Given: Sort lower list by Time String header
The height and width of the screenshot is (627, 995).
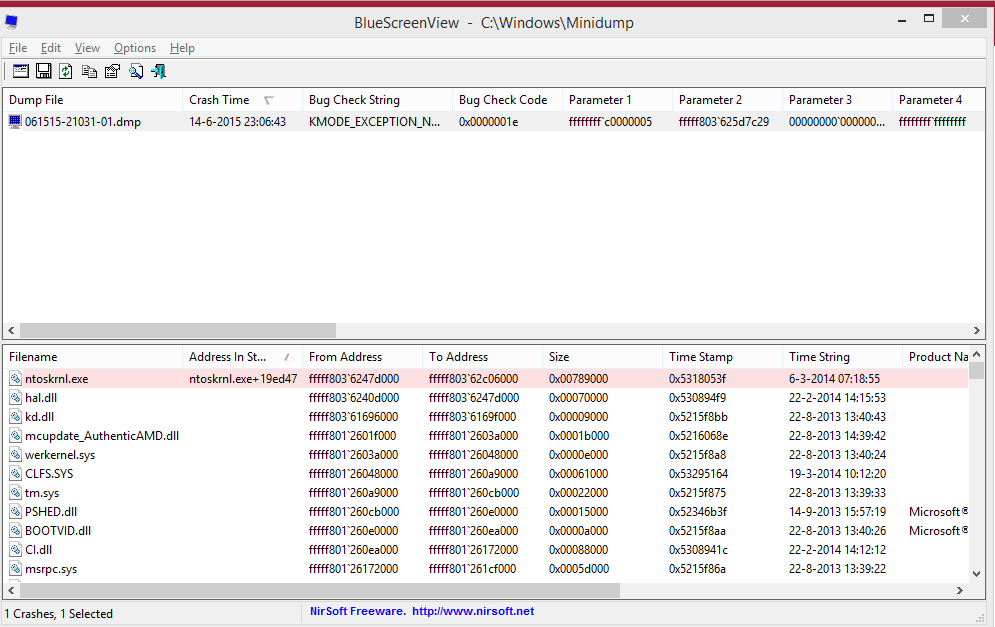Looking at the screenshot, I should pyautogui.click(x=842, y=357).
